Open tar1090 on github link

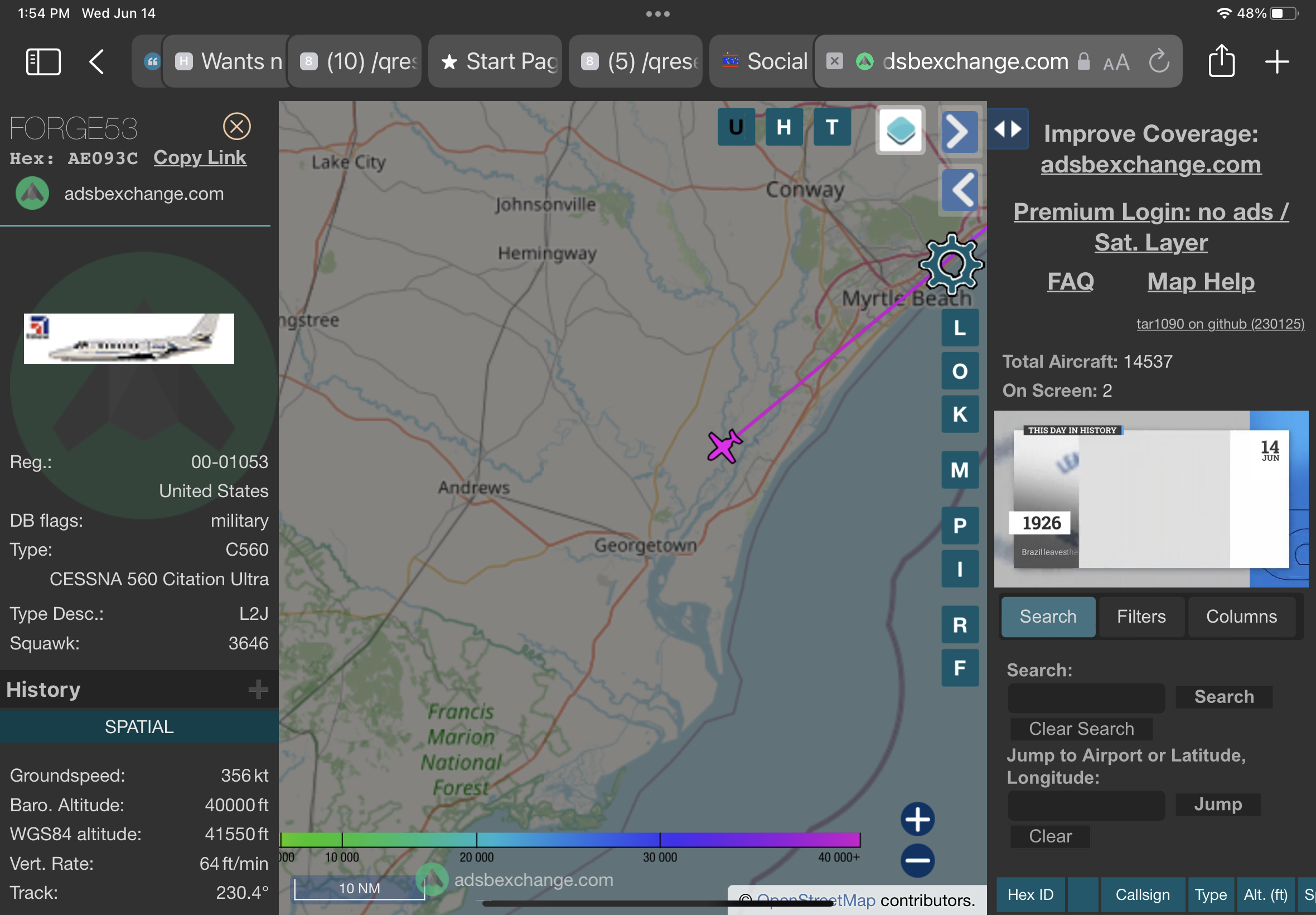[x=1220, y=324]
